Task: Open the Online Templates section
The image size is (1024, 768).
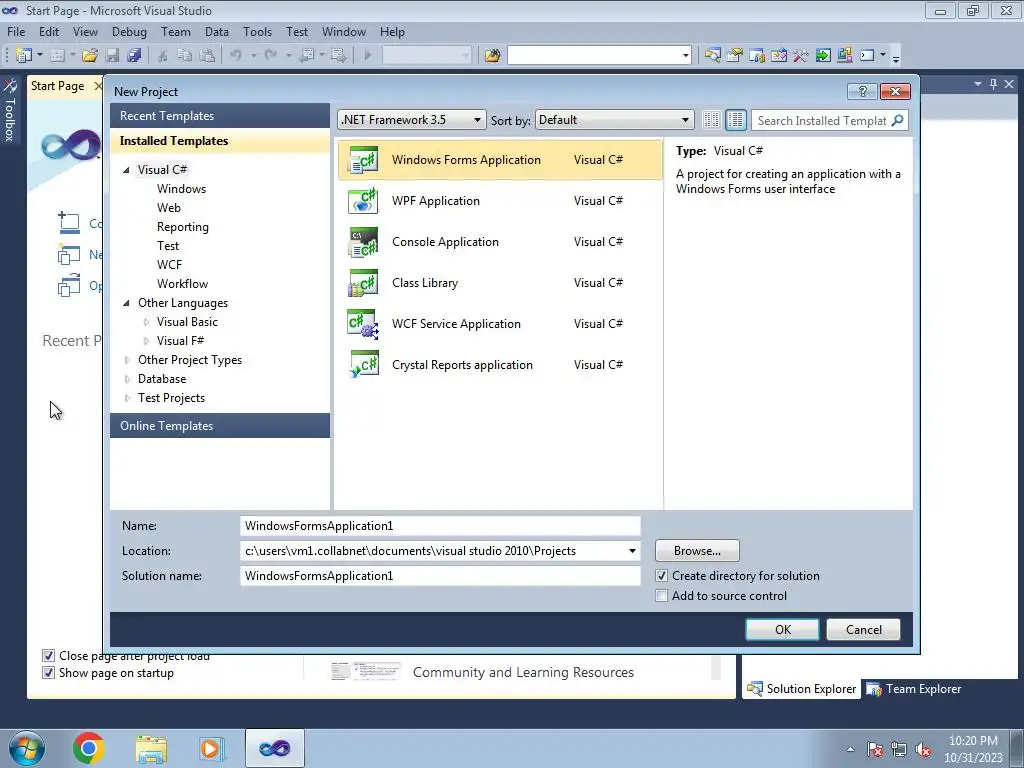Action: click(x=220, y=426)
